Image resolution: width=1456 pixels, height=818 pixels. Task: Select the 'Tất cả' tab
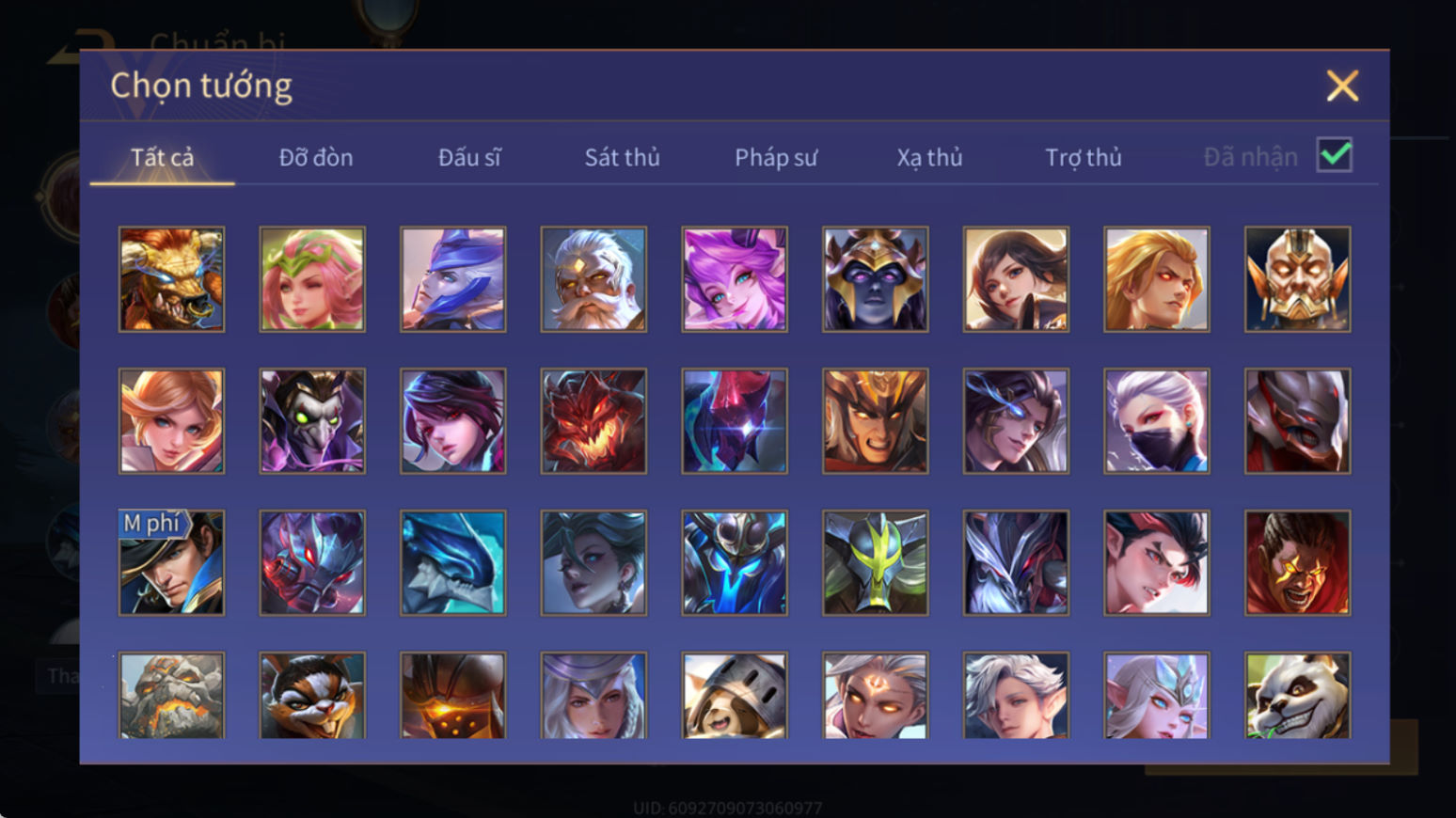[162, 157]
